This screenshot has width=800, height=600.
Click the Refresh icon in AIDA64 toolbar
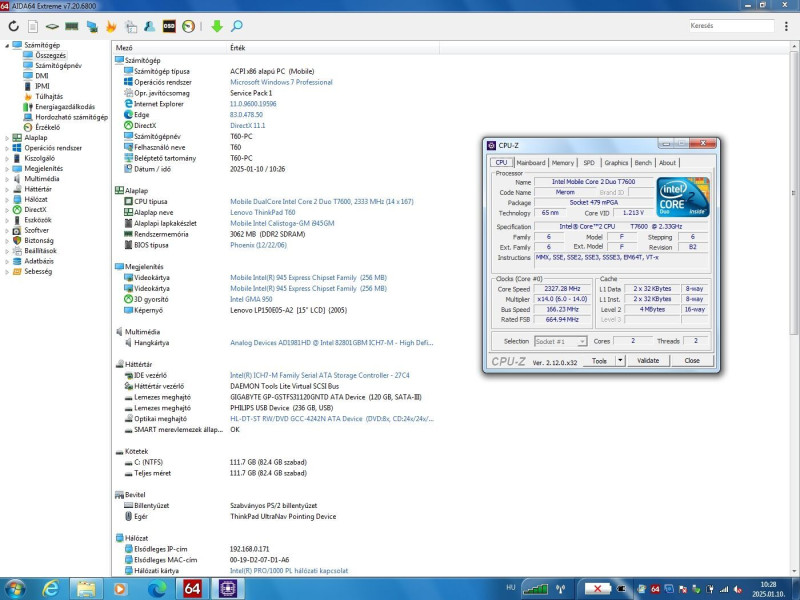click(x=13, y=26)
